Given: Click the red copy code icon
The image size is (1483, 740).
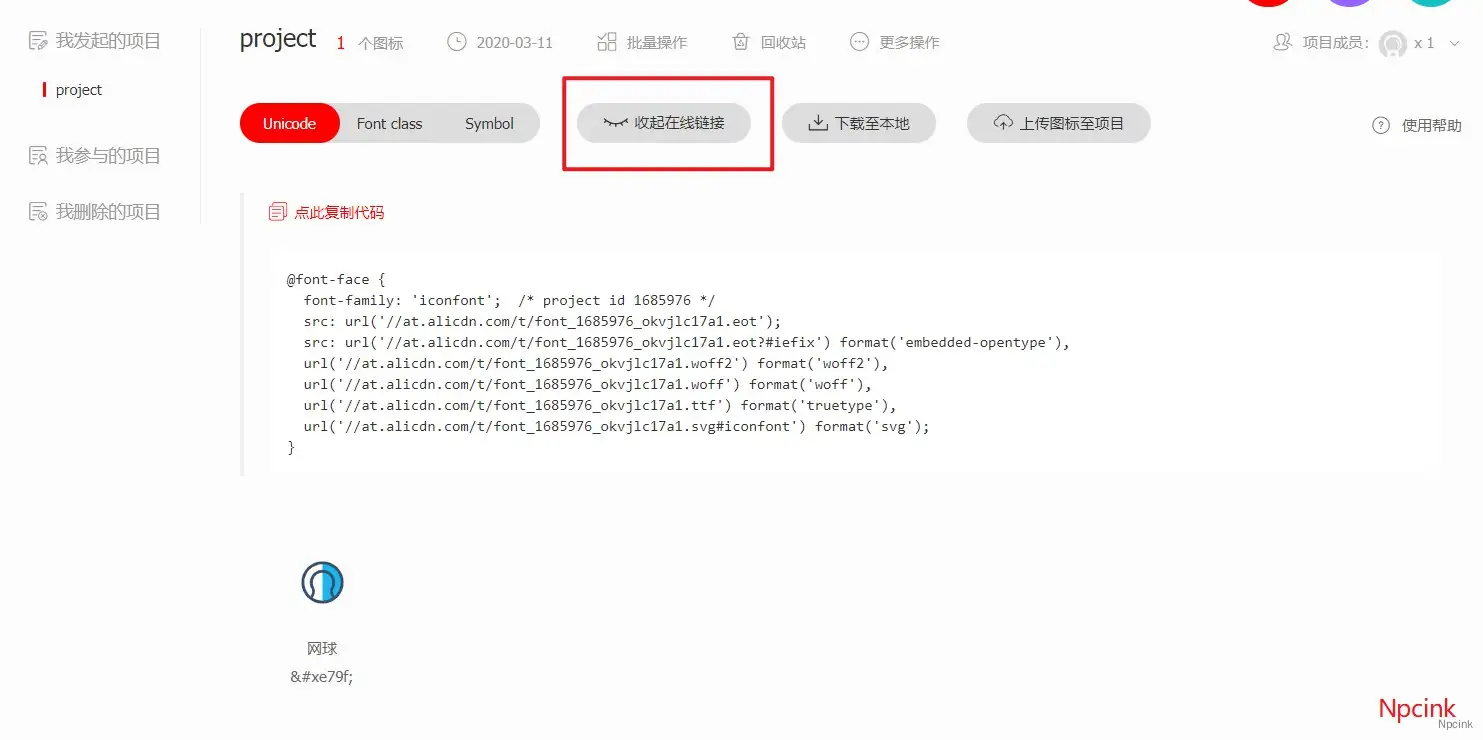Looking at the screenshot, I should [278, 212].
